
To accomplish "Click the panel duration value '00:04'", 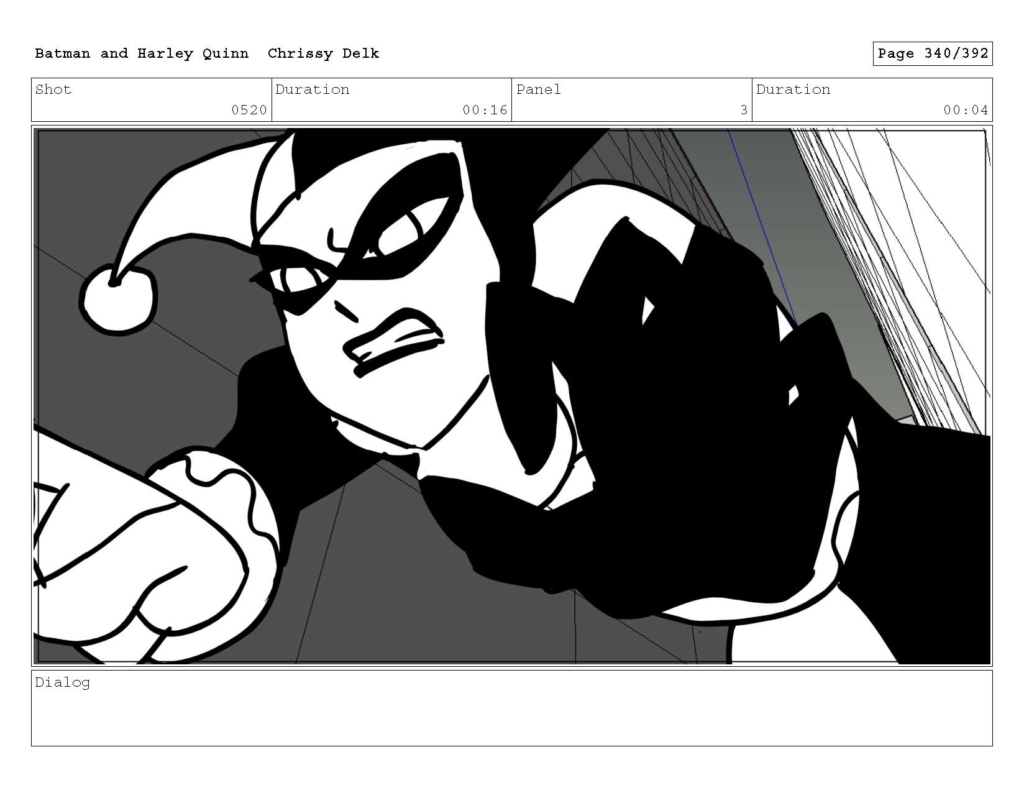I will tap(965, 110).
